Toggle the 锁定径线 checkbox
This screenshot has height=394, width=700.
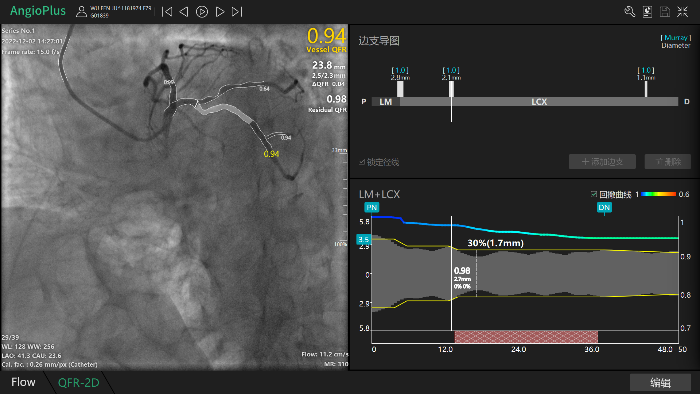[x=362, y=162]
